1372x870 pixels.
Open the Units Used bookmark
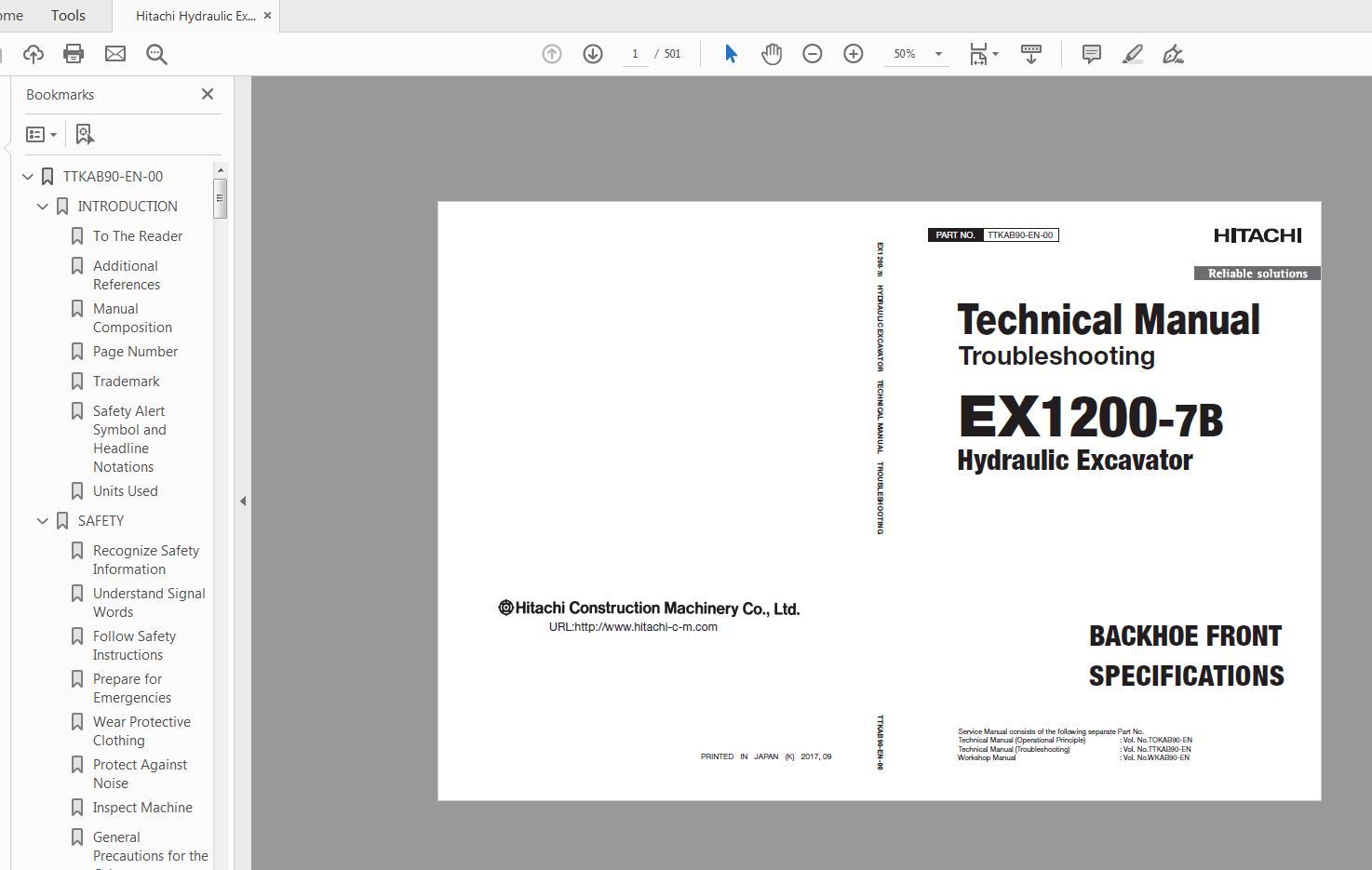(125, 490)
